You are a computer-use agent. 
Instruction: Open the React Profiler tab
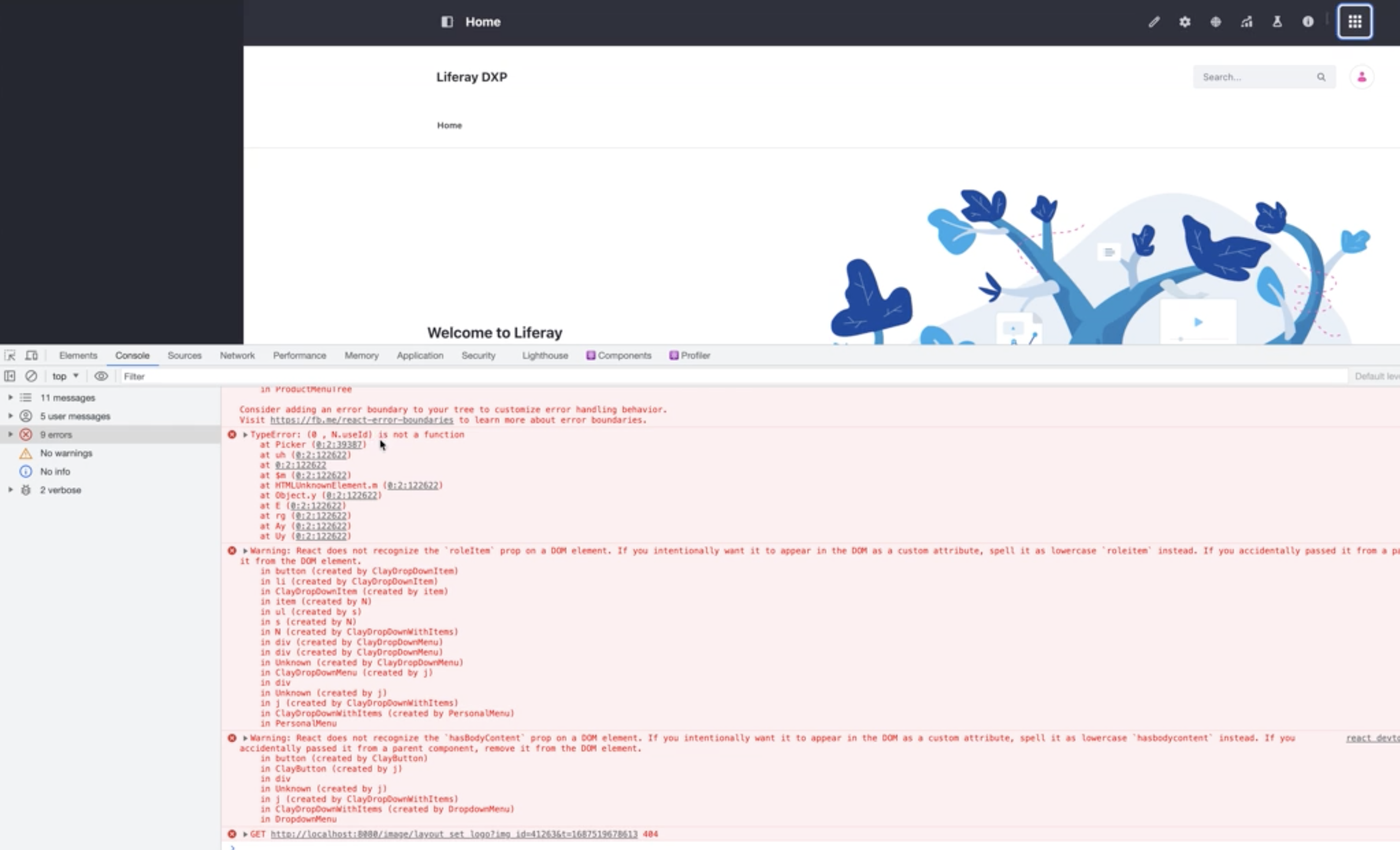(x=690, y=355)
